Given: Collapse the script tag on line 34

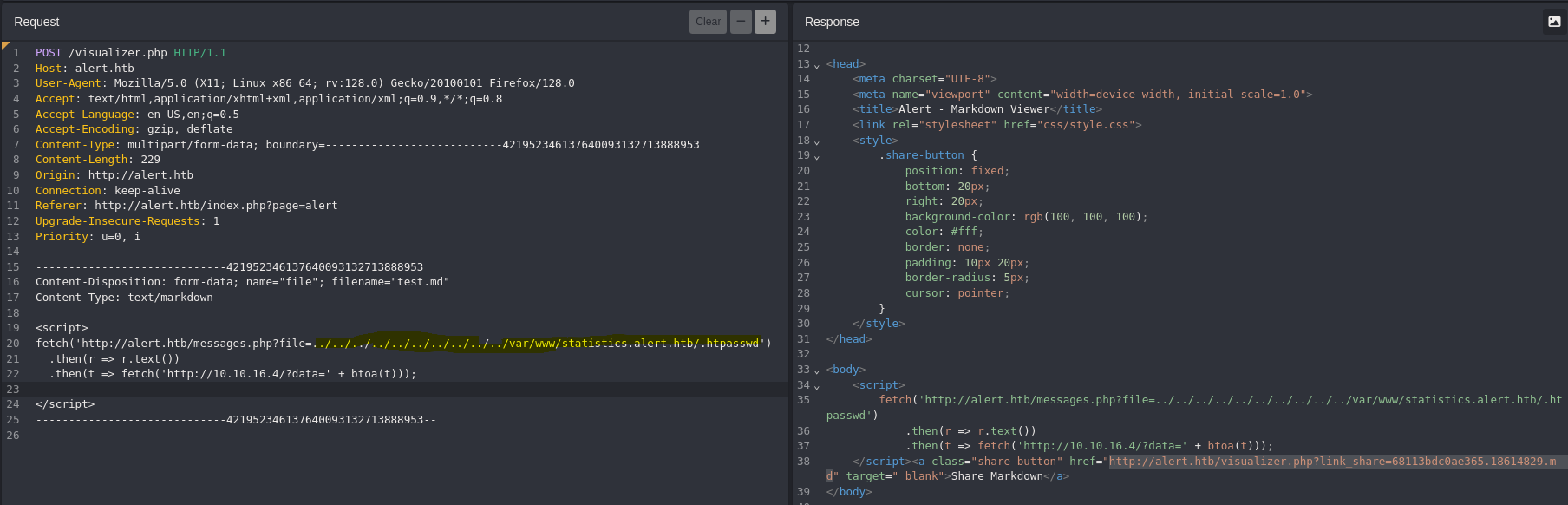Looking at the screenshot, I should pyautogui.click(x=816, y=386).
